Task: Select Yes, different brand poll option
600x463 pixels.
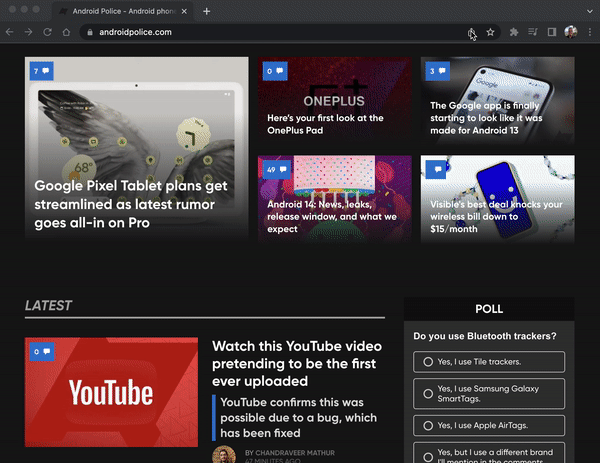Action: [489, 454]
